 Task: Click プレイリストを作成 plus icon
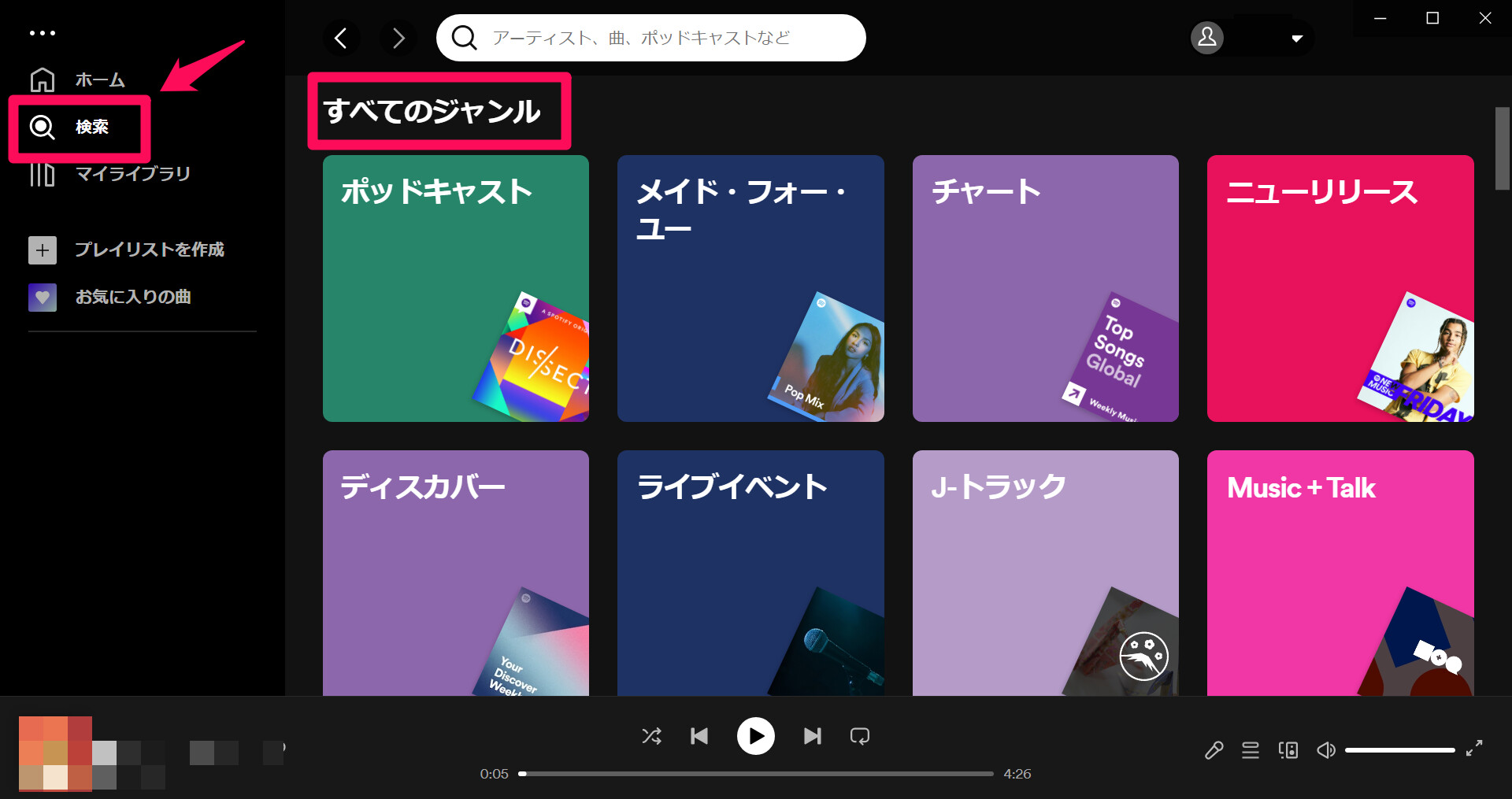(43, 250)
